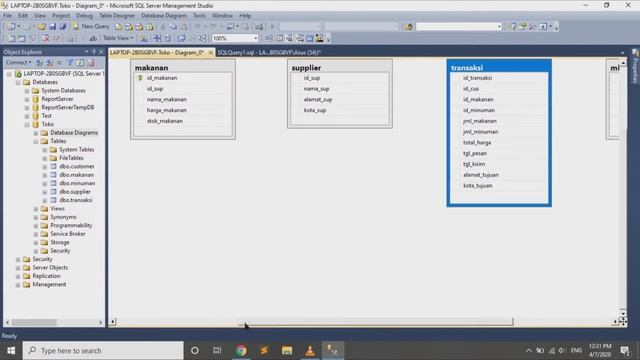Click the Disconnect icon in Object Explorer toolbar

[49, 62]
